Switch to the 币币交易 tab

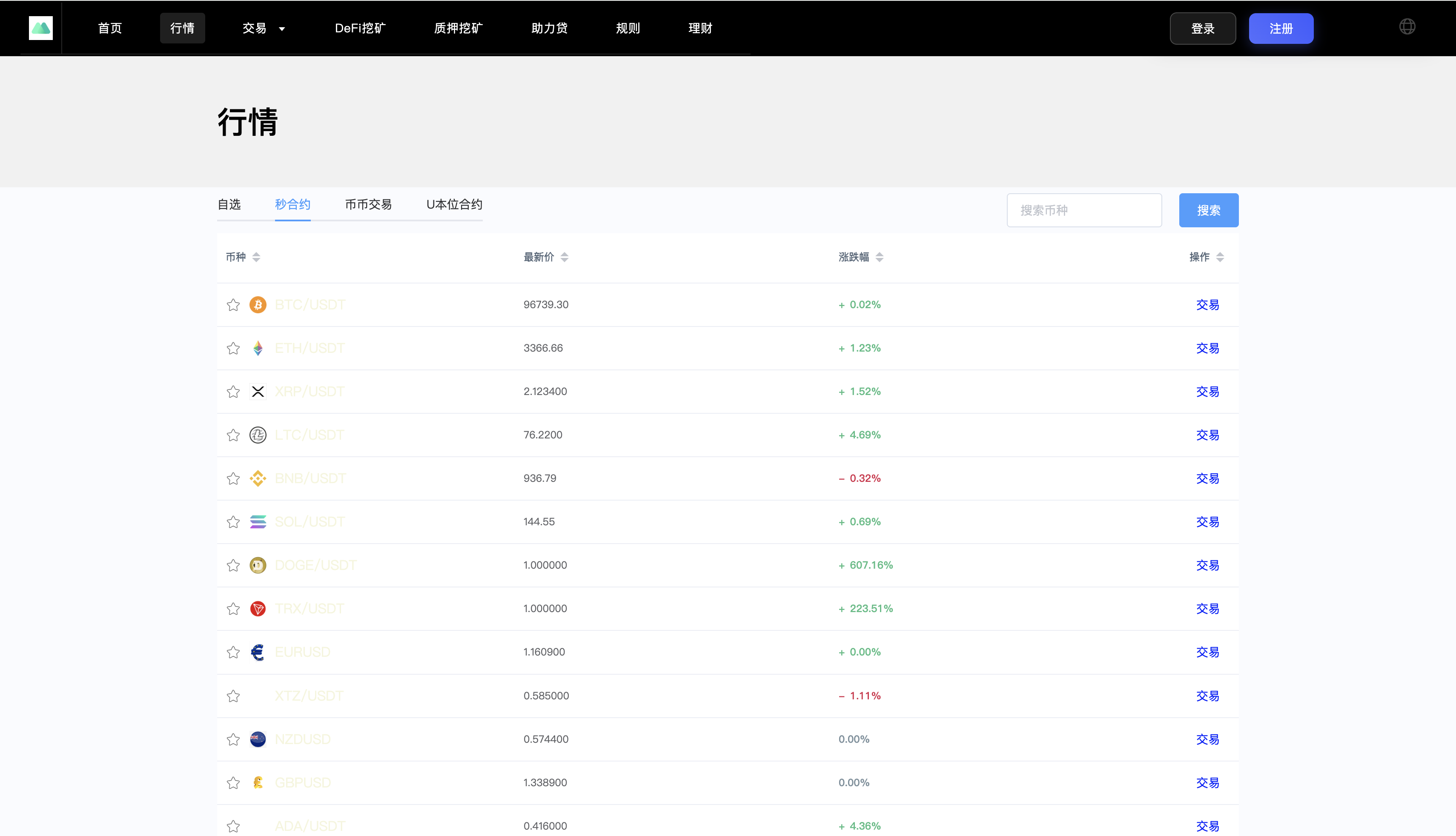point(369,204)
